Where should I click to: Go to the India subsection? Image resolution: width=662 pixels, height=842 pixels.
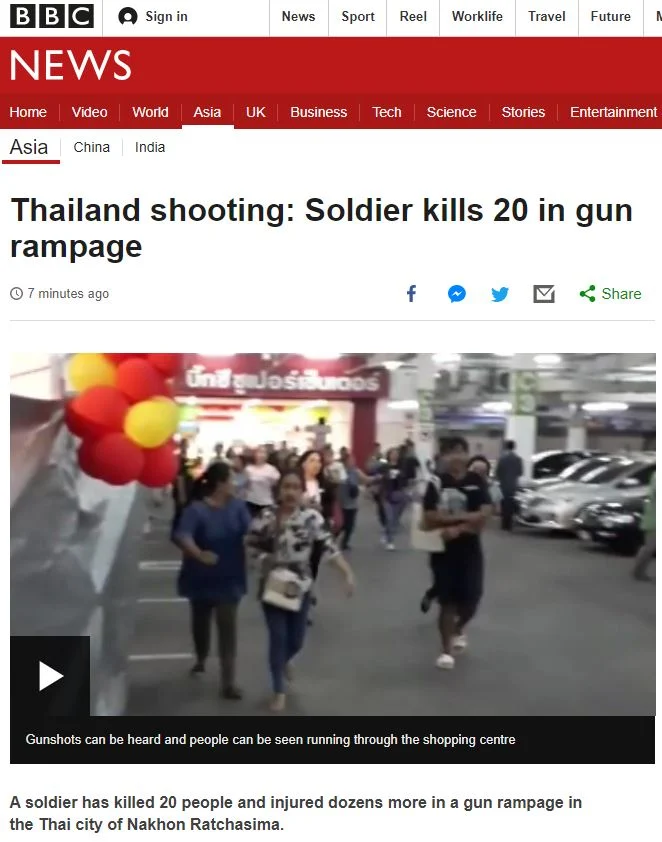click(x=150, y=147)
